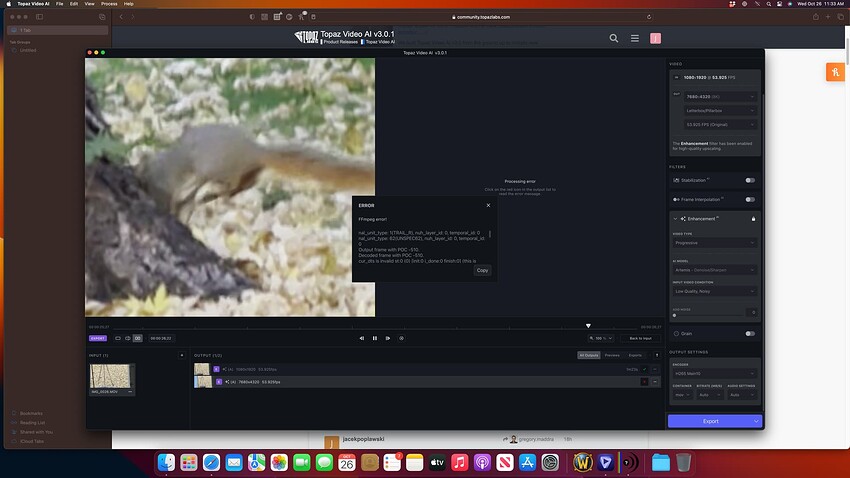
Task: Click user avatar on Topaz community page
Action: coord(655,38)
